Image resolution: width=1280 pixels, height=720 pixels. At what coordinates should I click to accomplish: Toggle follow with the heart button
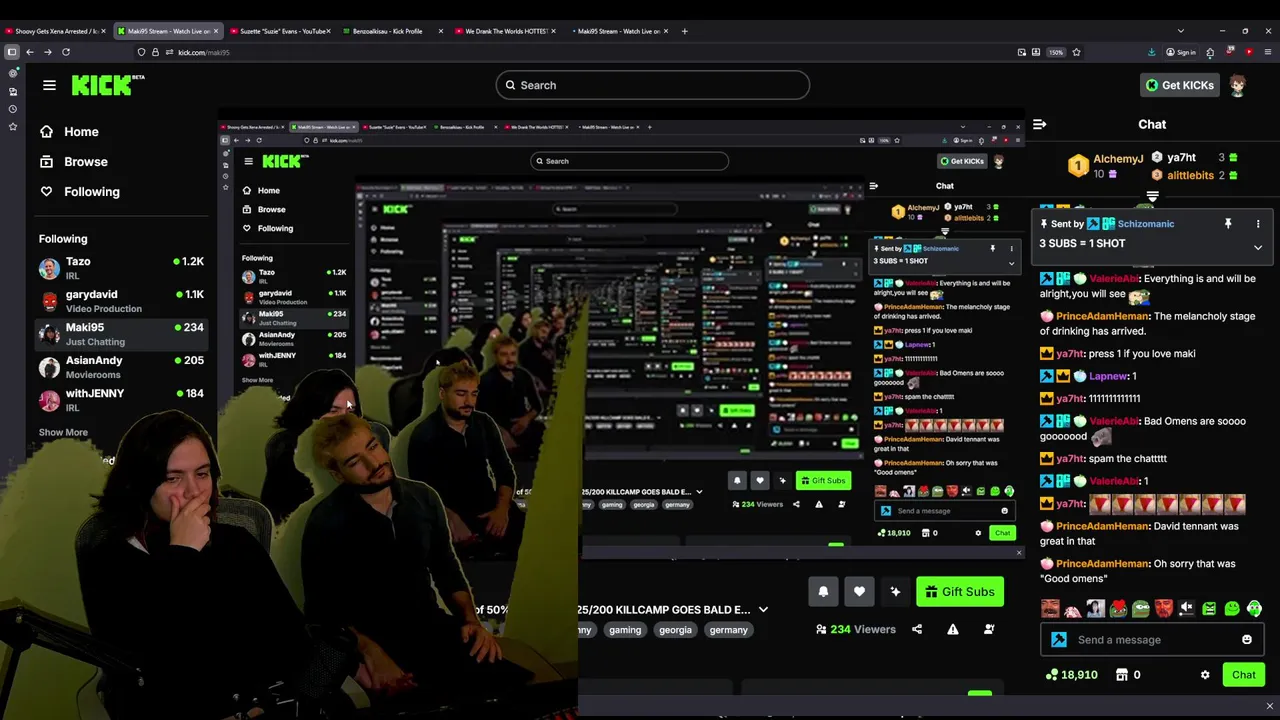(859, 591)
